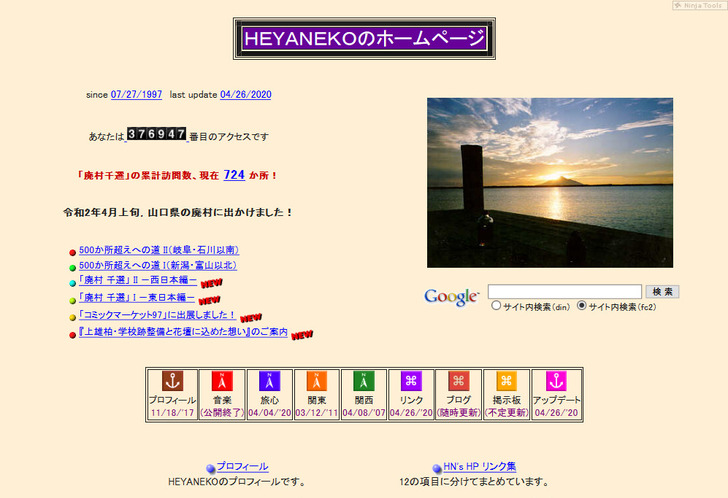Click the 724 village count link
This screenshot has height=498, width=728.
[x=234, y=175]
